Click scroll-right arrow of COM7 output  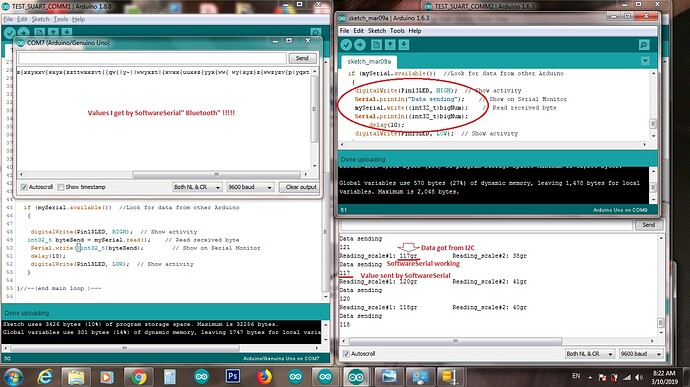[306, 174]
